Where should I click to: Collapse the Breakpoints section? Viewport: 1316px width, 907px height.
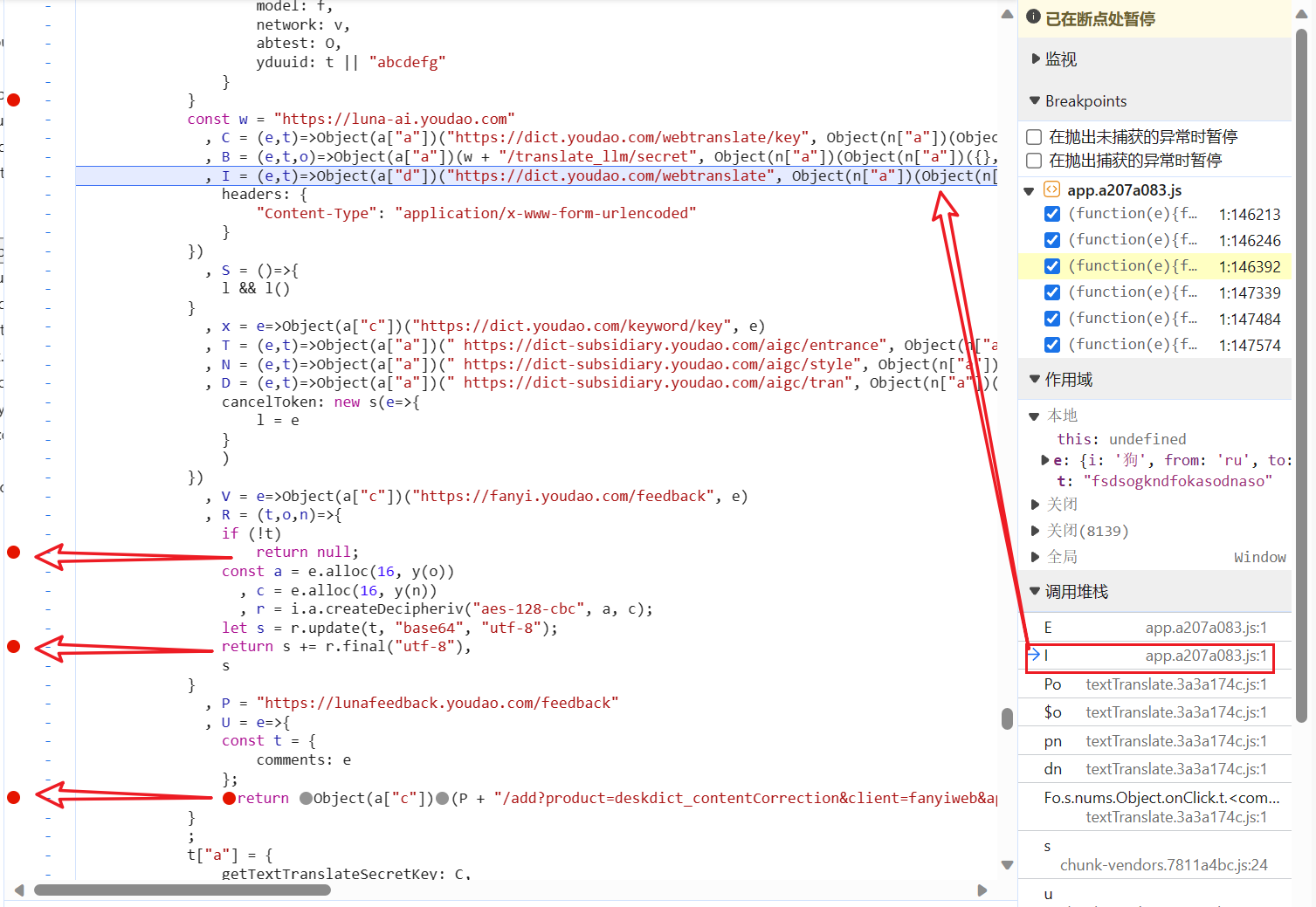pos(1036,100)
